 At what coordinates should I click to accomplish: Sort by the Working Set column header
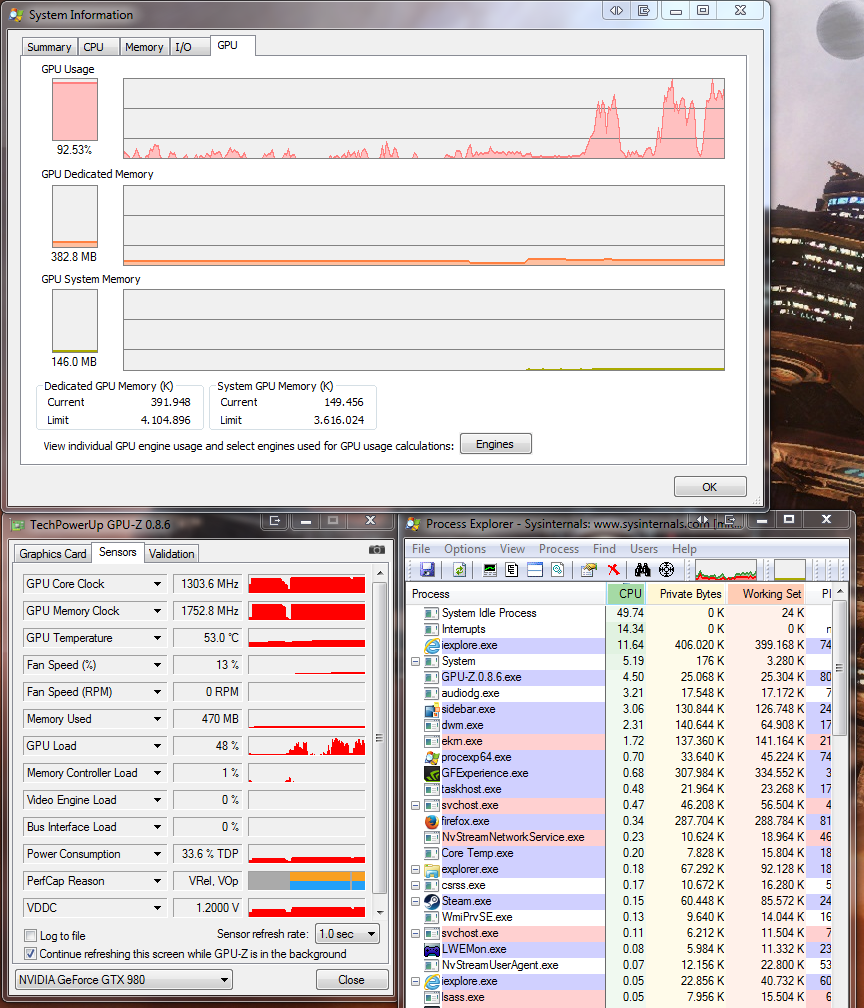[768, 594]
